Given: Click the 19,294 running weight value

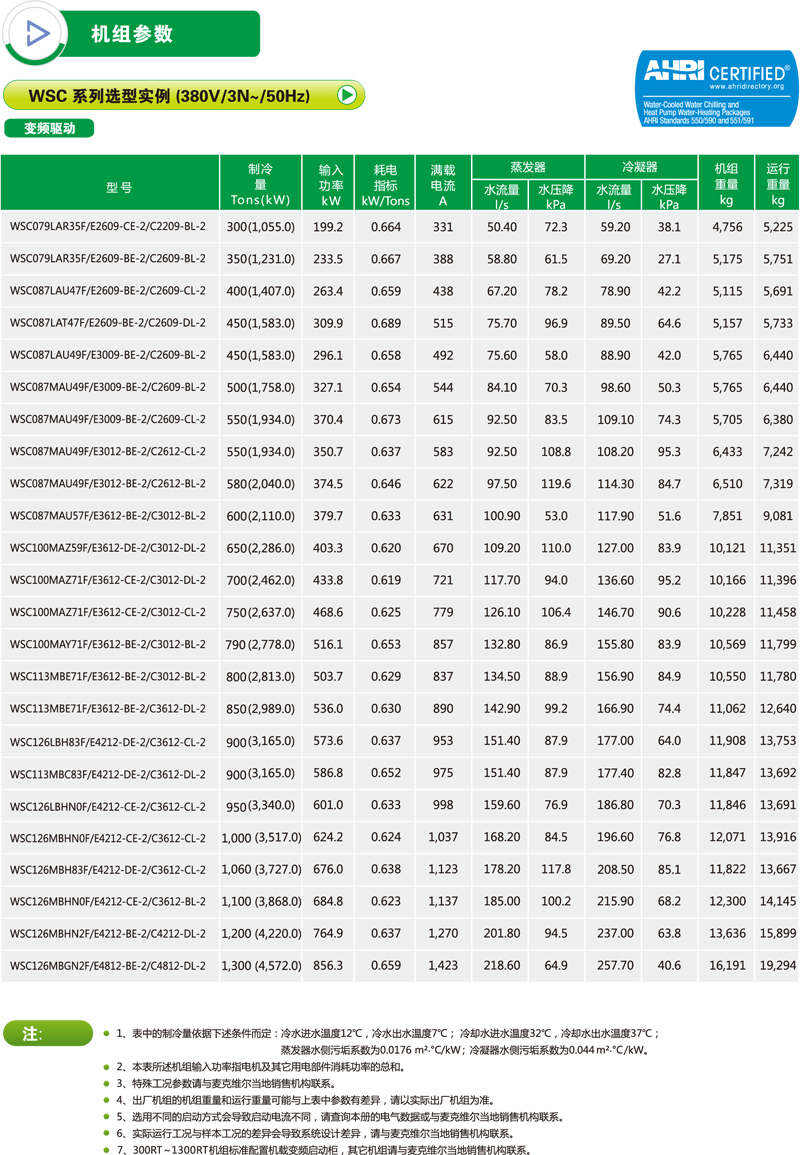Looking at the screenshot, I should pyautogui.click(x=777, y=966).
